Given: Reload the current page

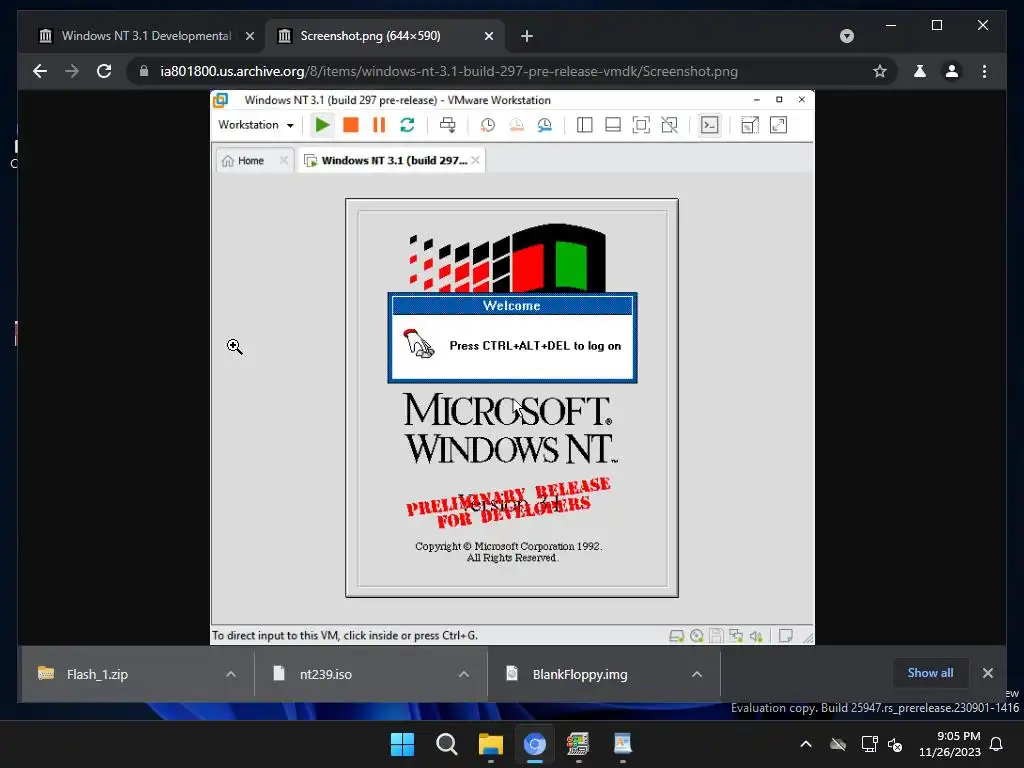Looking at the screenshot, I should [x=104, y=71].
